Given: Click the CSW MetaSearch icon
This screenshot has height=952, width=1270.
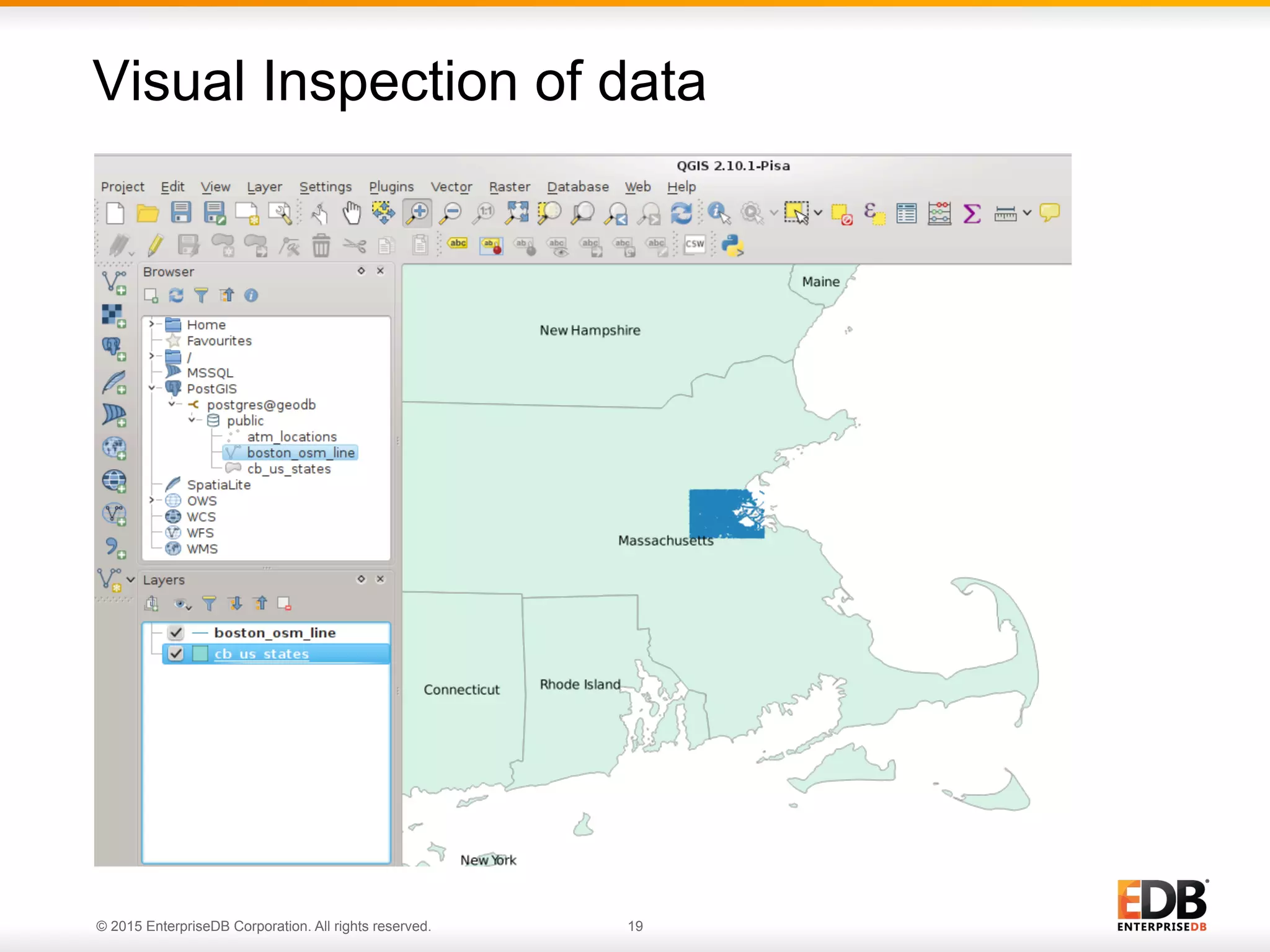Looking at the screenshot, I should point(695,244).
